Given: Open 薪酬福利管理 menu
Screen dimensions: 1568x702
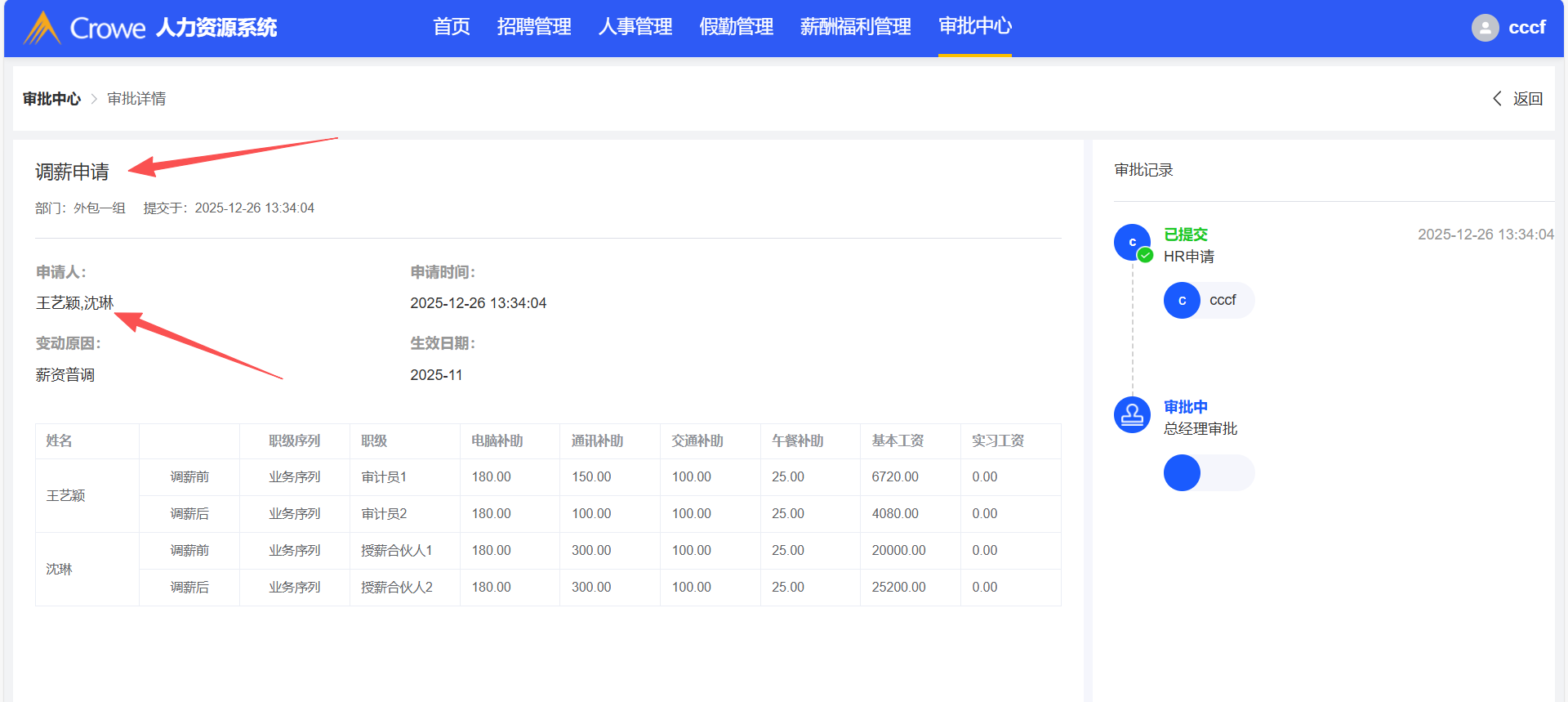Looking at the screenshot, I should tap(855, 27).
